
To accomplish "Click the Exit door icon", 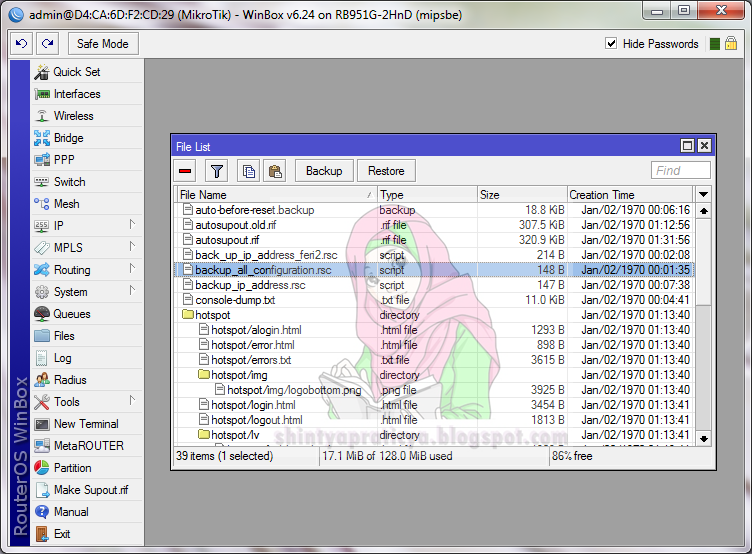I will tap(42, 534).
